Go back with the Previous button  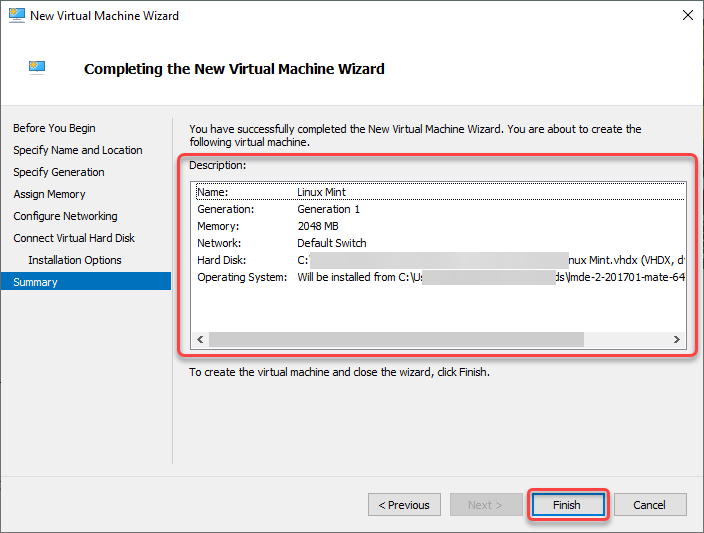point(404,505)
